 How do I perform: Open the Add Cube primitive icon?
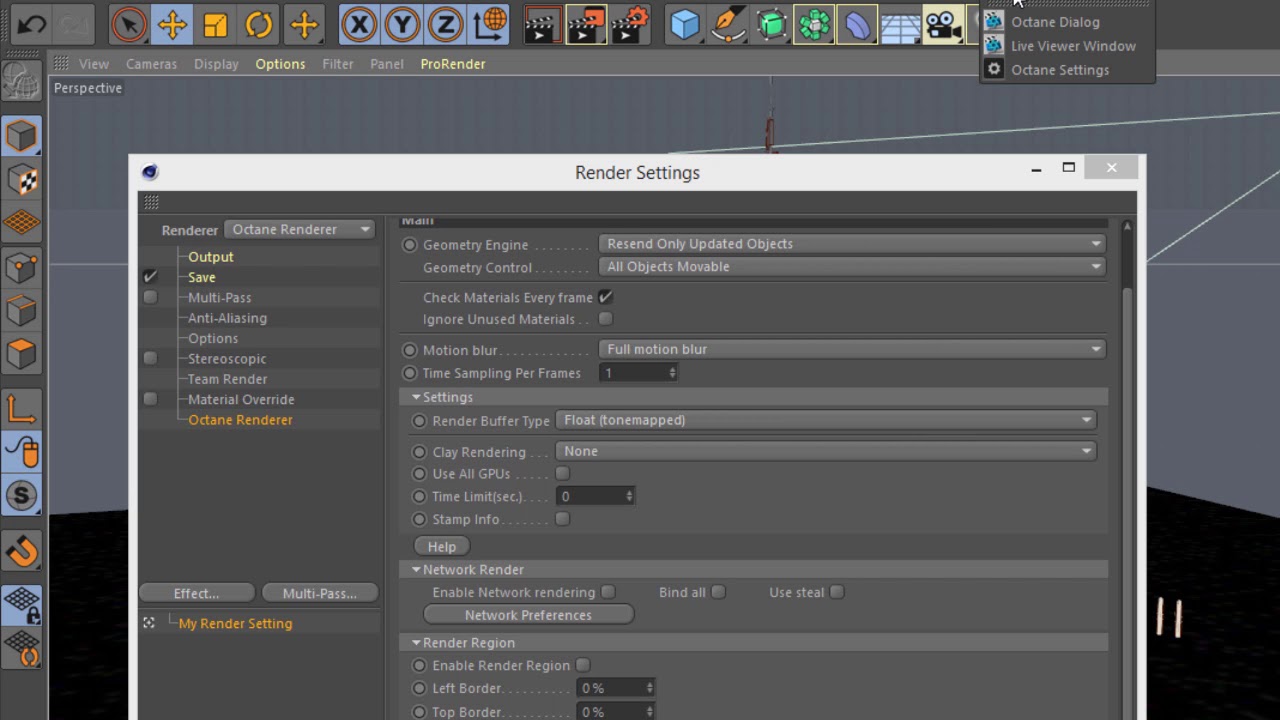(x=684, y=24)
